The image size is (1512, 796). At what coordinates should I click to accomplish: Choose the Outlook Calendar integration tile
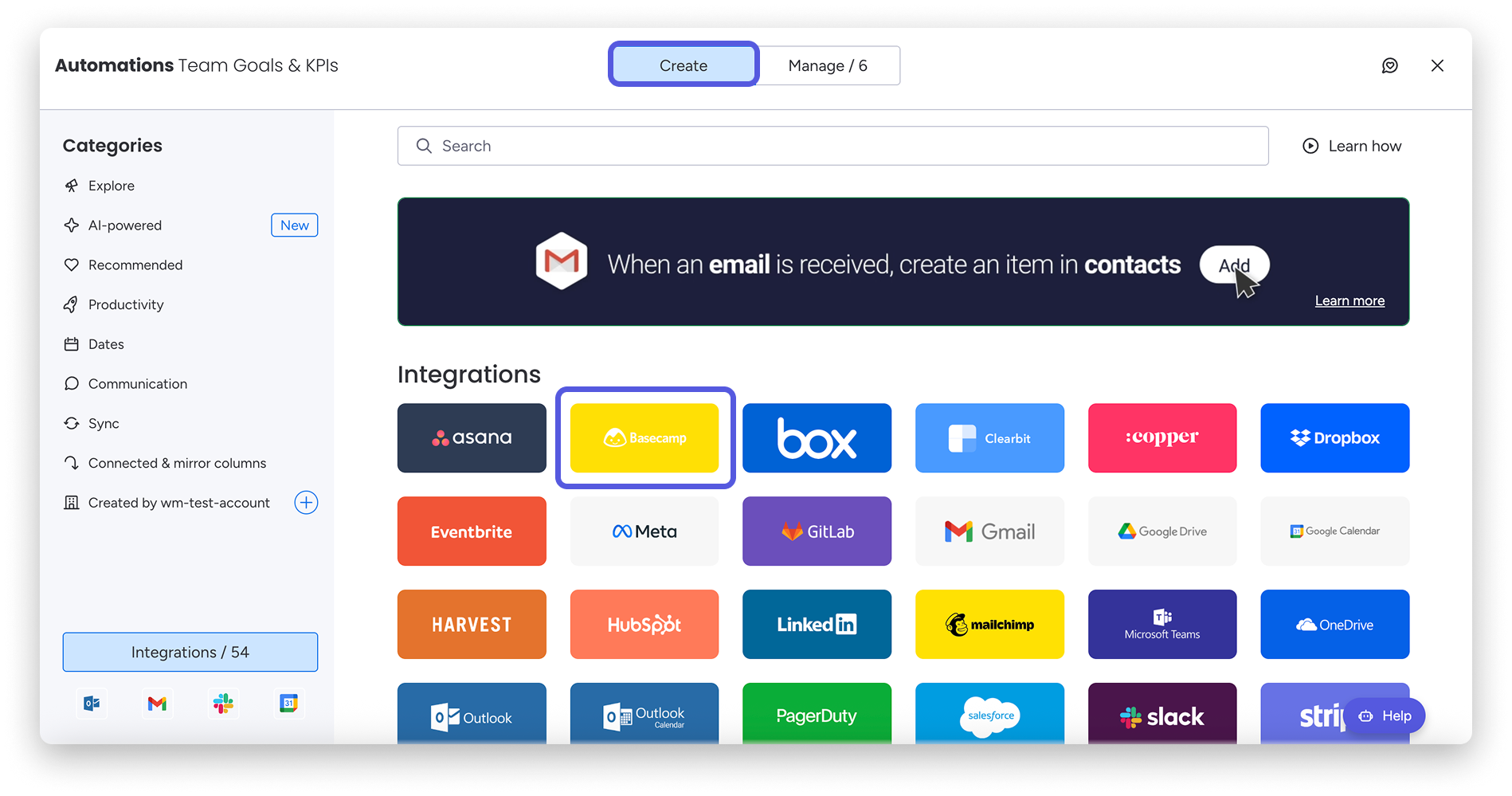coord(644,713)
